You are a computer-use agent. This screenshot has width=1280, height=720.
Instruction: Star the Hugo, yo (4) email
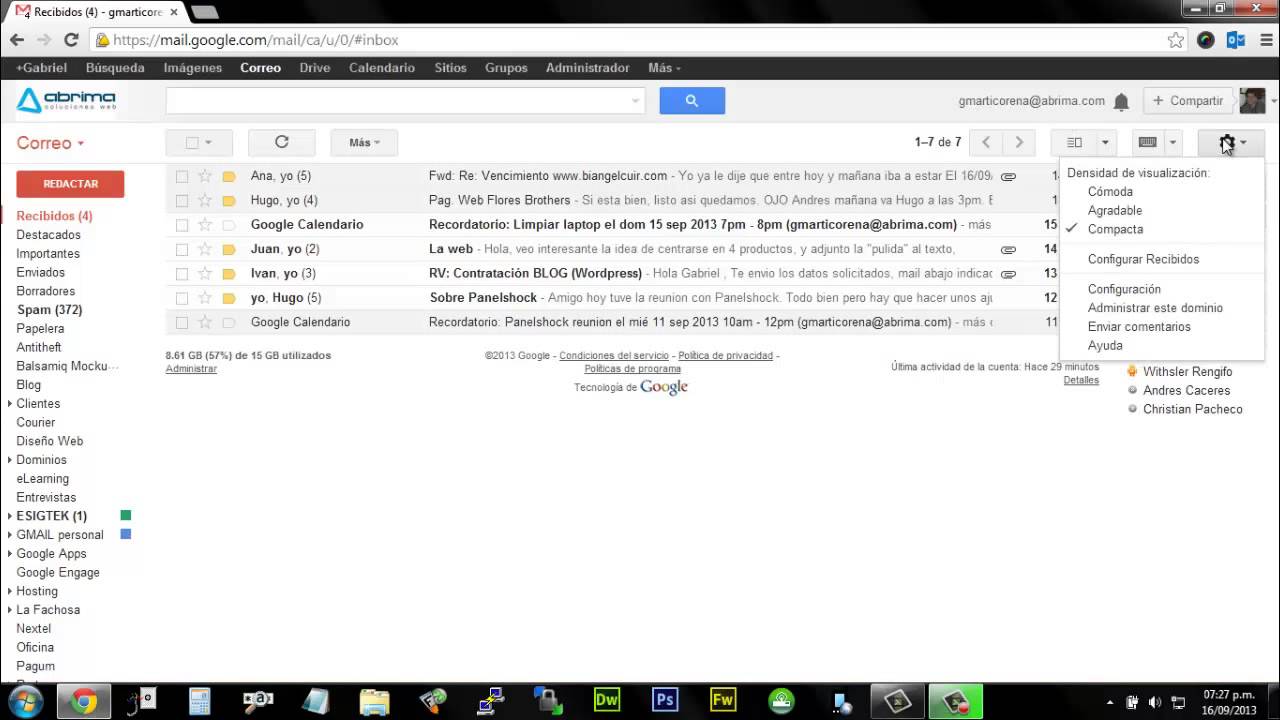[205, 200]
